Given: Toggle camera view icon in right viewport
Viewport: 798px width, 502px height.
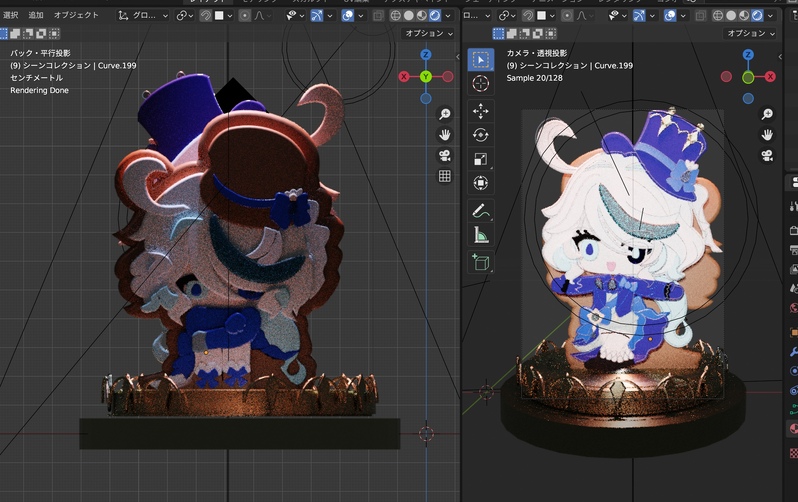Looking at the screenshot, I should coord(767,155).
